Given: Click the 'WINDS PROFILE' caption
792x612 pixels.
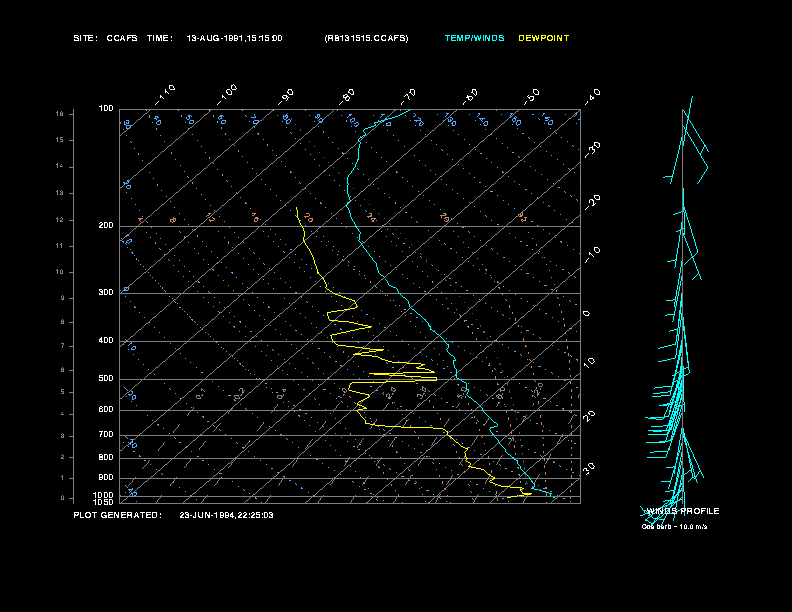Looking at the screenshot, I should click(x=683, y=511).
